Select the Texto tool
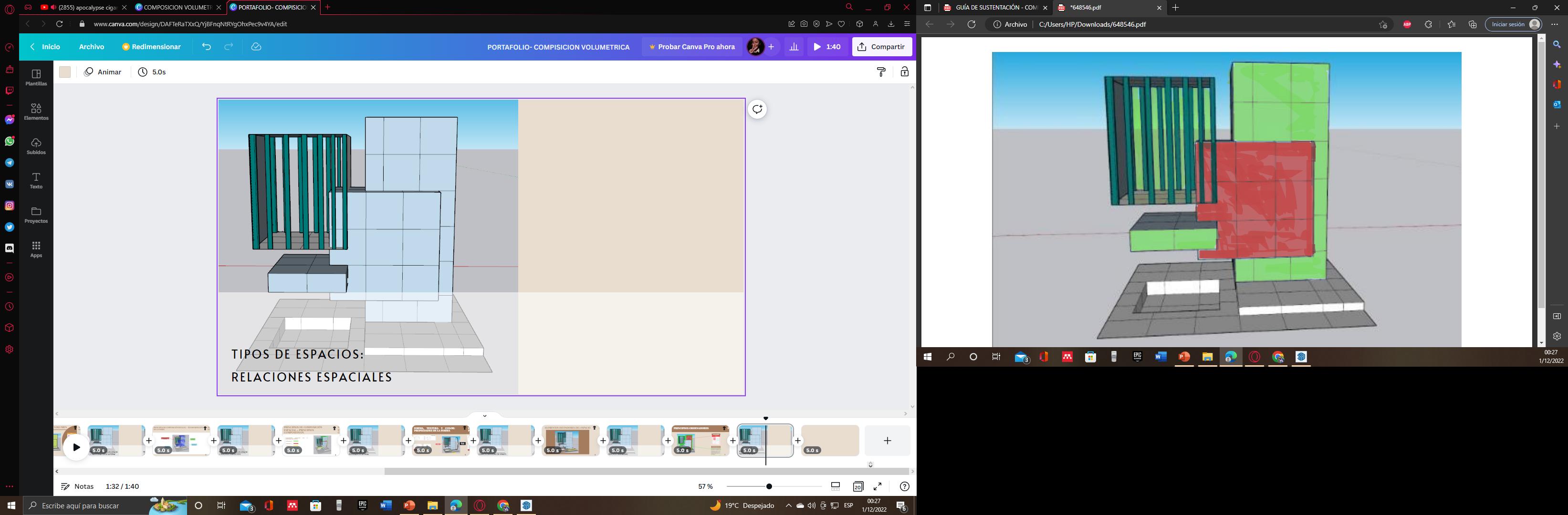Image resolution: width=1568 pixels, height=515 pixels. click(36, 180)
